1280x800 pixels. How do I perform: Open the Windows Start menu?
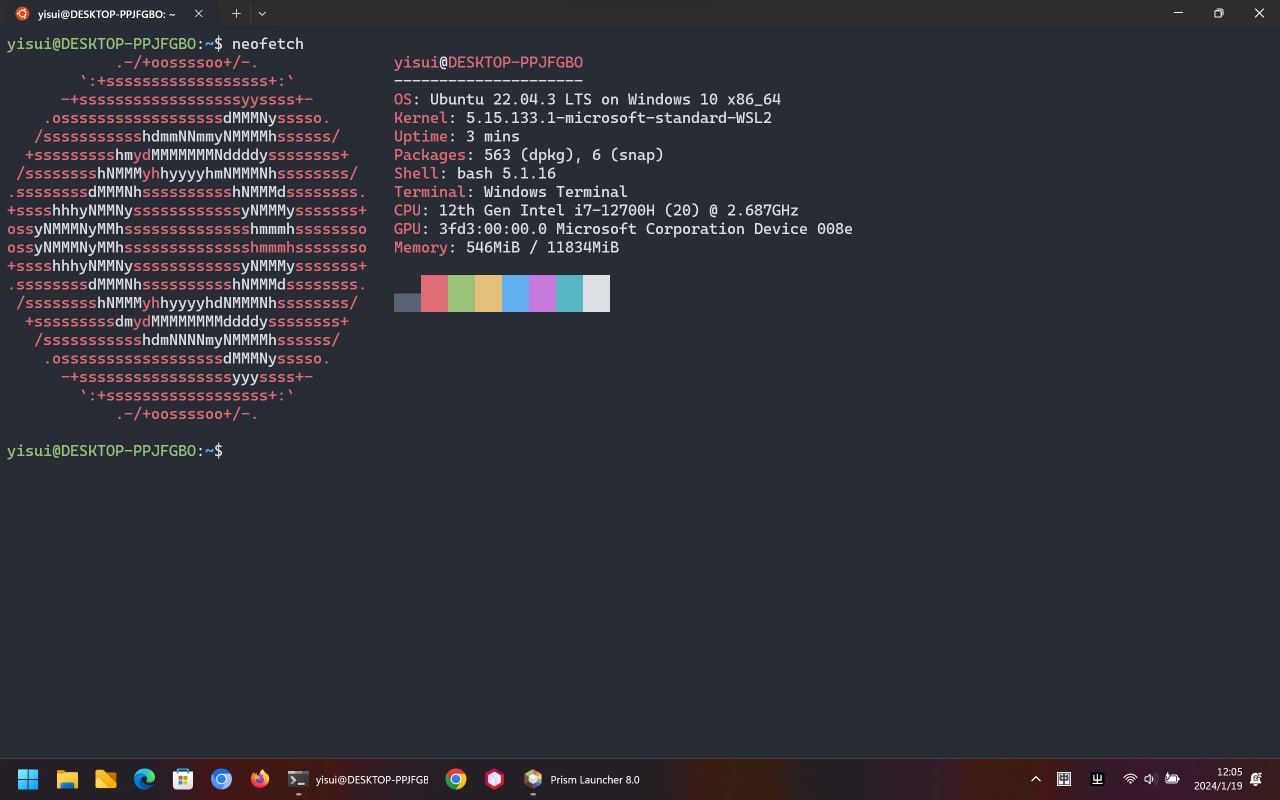click(x=28, y=779)
